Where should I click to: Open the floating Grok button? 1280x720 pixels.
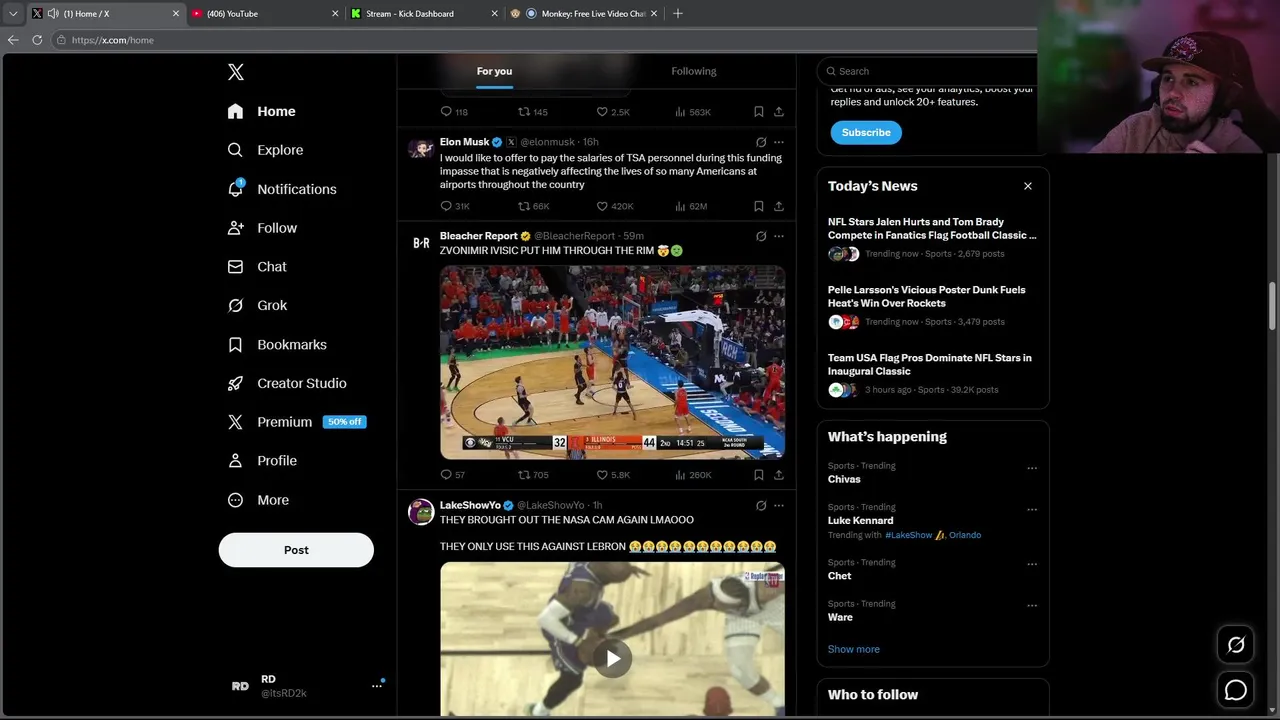1236,645
